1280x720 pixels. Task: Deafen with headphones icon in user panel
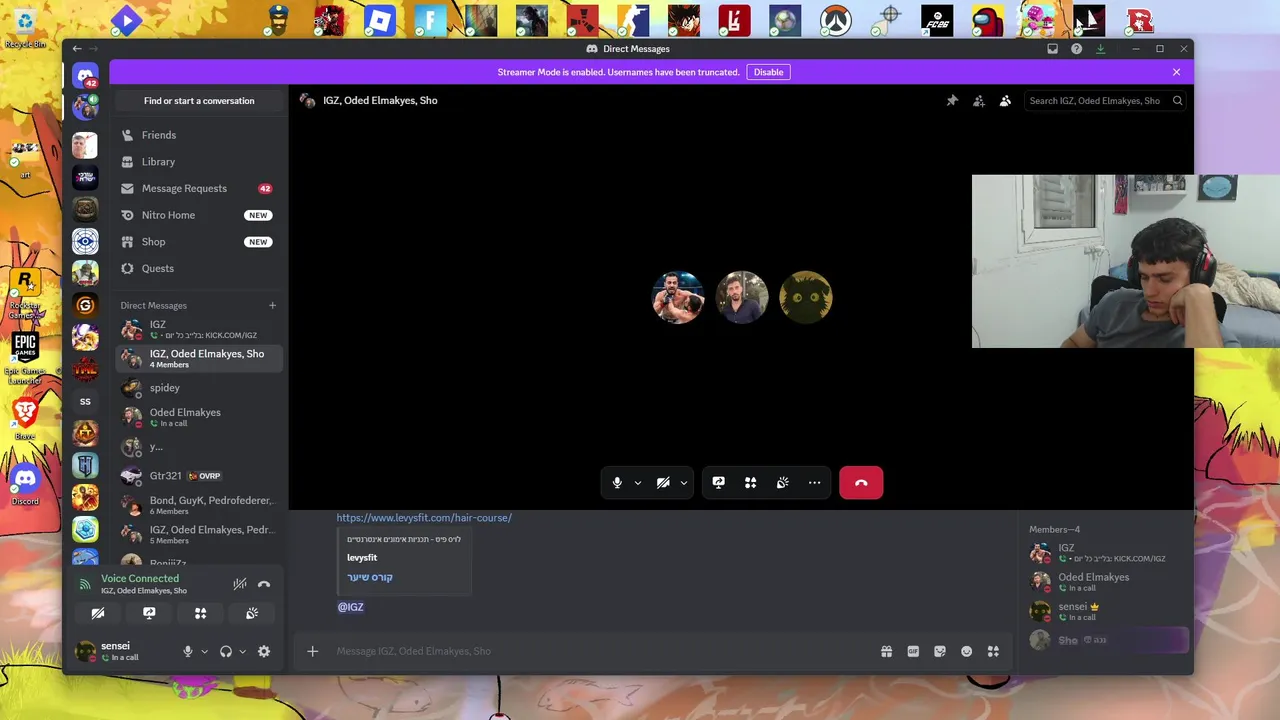(226, 651)
